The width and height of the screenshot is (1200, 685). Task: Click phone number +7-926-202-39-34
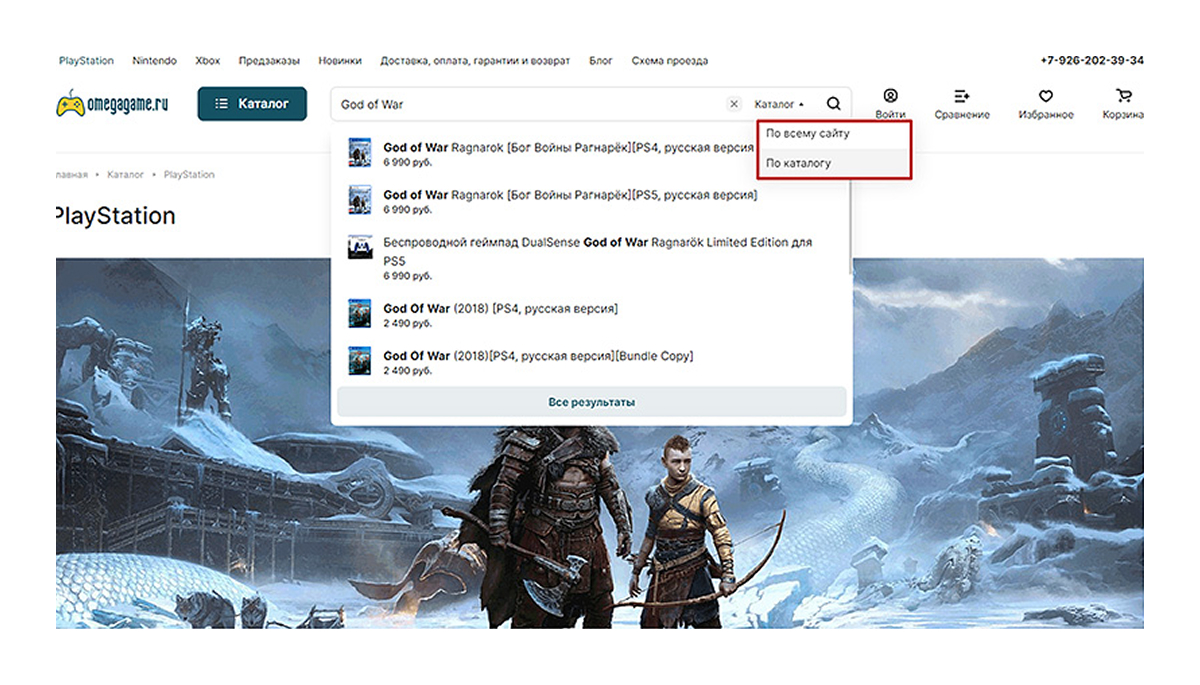pos(1092,61)
